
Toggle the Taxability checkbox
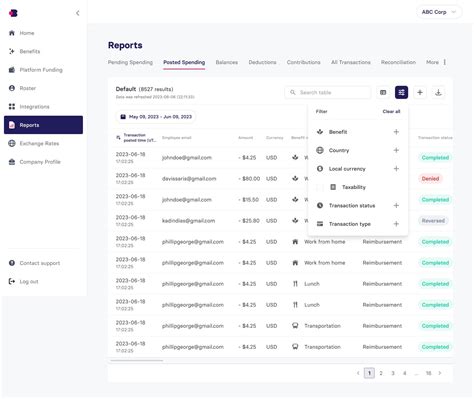coord(320,187)
